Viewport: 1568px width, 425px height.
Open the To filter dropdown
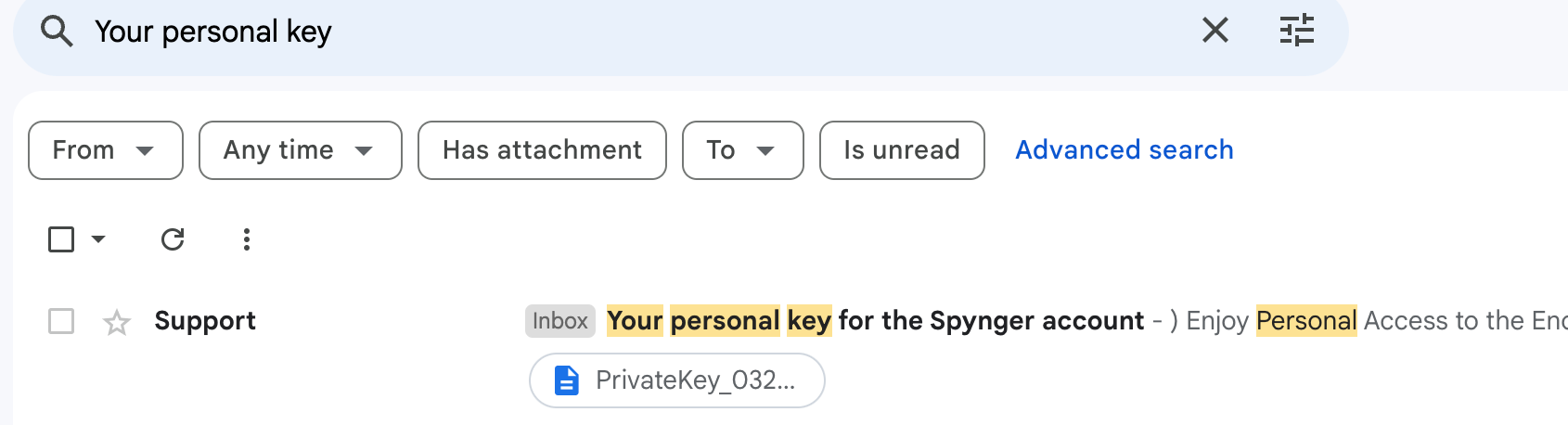[743, 150]
